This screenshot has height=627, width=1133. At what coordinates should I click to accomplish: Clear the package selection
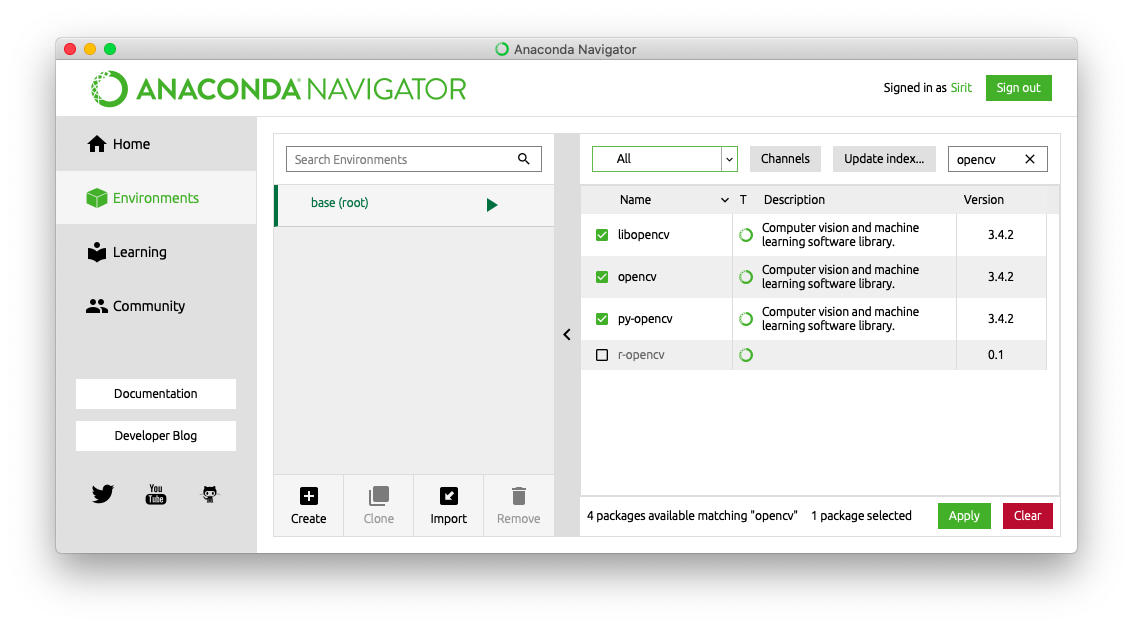click(x=1028, y=516)
